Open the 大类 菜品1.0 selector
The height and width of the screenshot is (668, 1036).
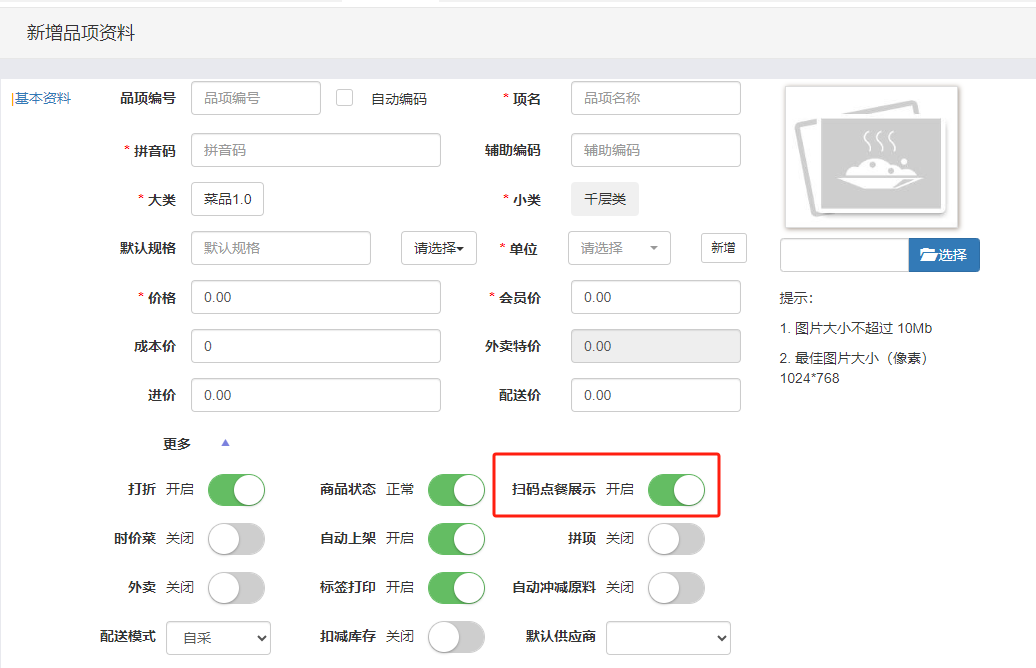tap(227, 199)
